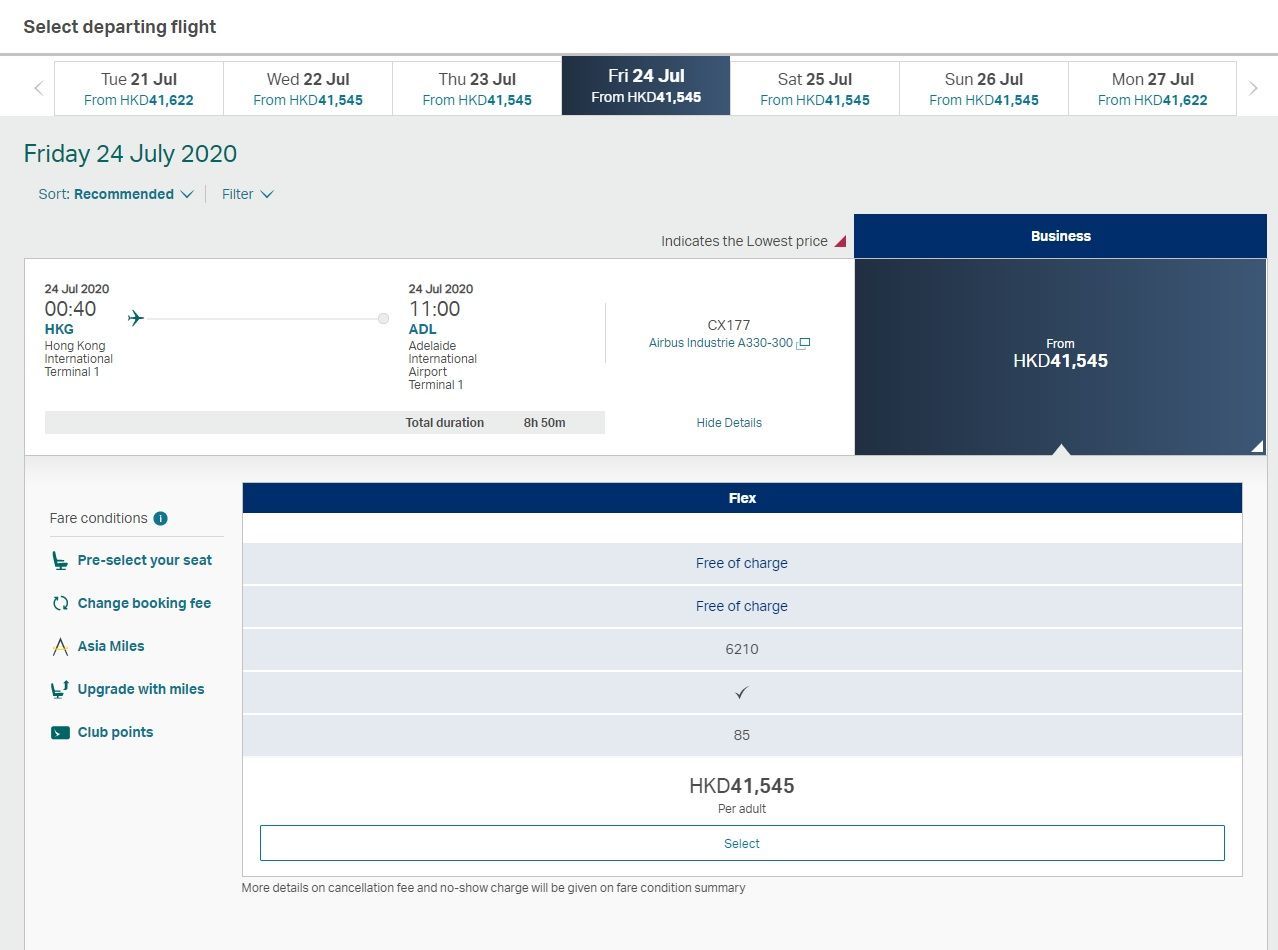Collapse the Business fare price panel

[x=1060, y=357]
